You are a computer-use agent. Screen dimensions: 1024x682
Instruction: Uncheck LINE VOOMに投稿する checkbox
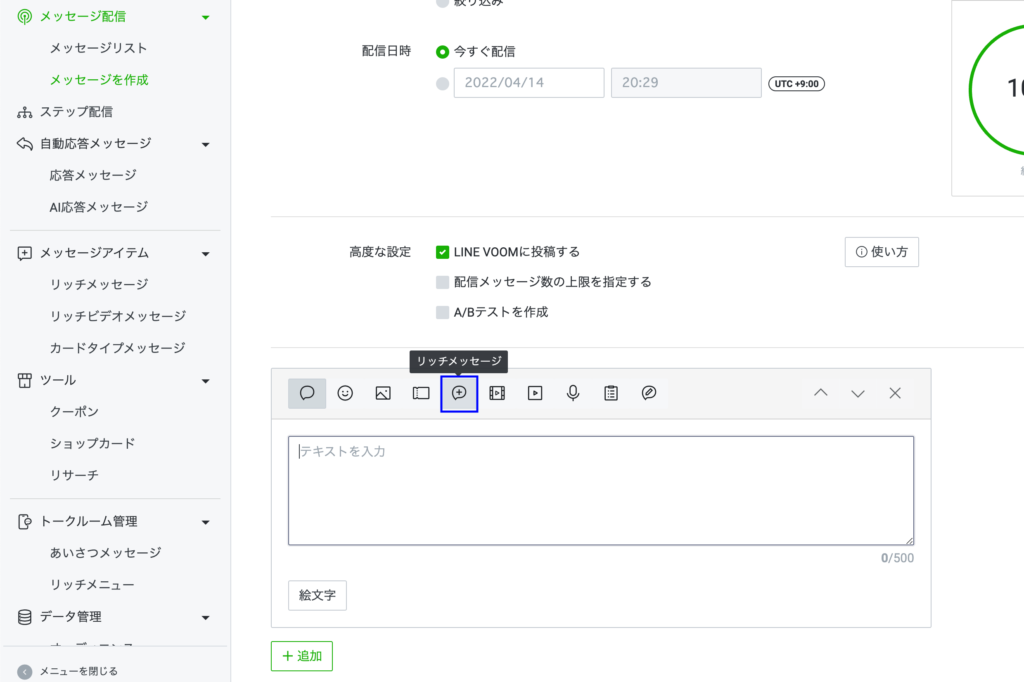(443, 252)
